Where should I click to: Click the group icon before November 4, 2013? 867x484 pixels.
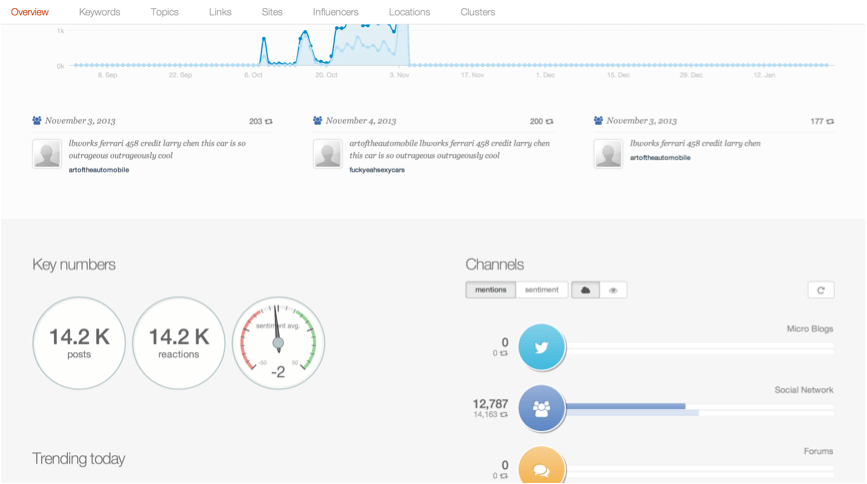318,120
